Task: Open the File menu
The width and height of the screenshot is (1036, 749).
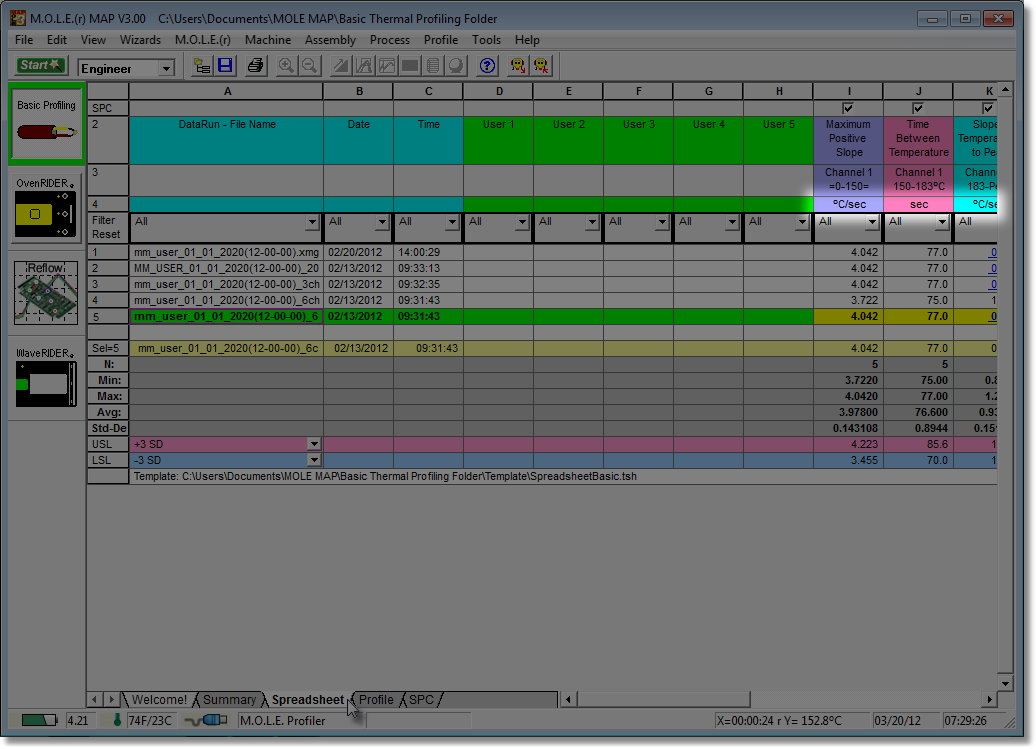Action: [x=24, y=40]
